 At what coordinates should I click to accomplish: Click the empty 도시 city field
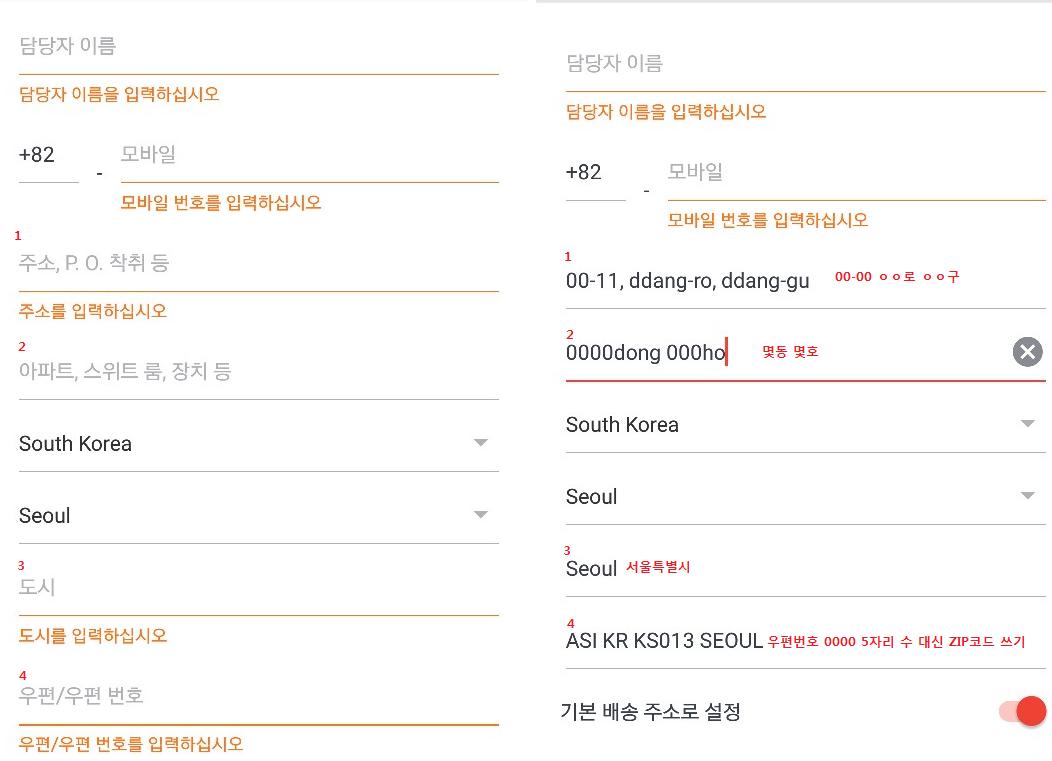point(258,588)
